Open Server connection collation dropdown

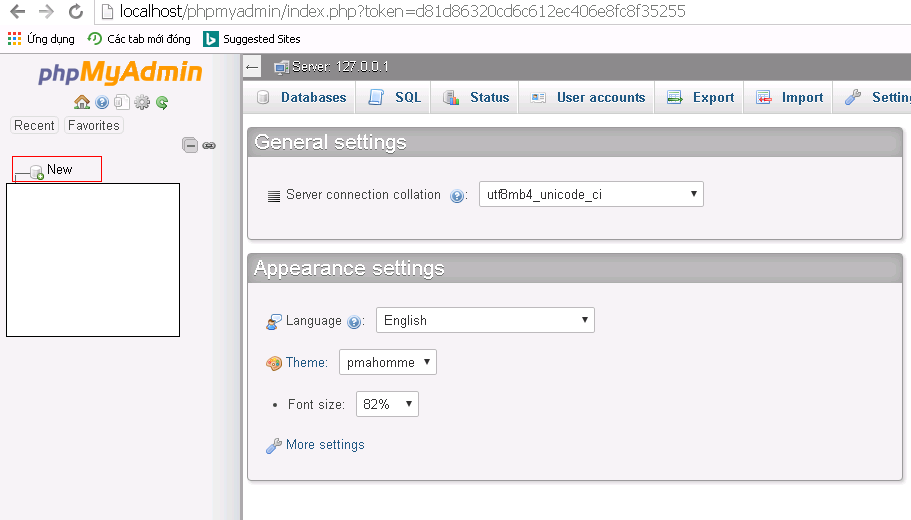tap(590, 194)
